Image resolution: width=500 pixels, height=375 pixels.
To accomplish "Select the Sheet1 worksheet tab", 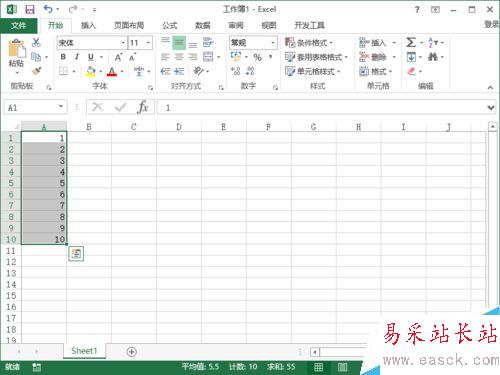I will click(84, 351).
